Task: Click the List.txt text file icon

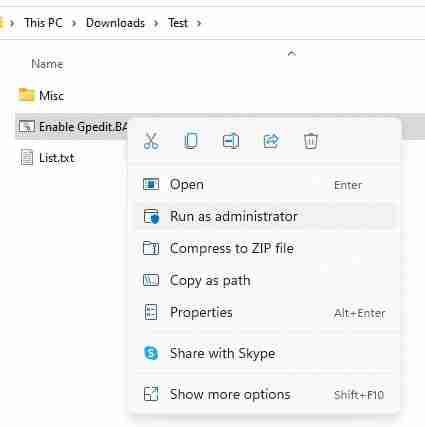Action: click(x=27, y=157)
